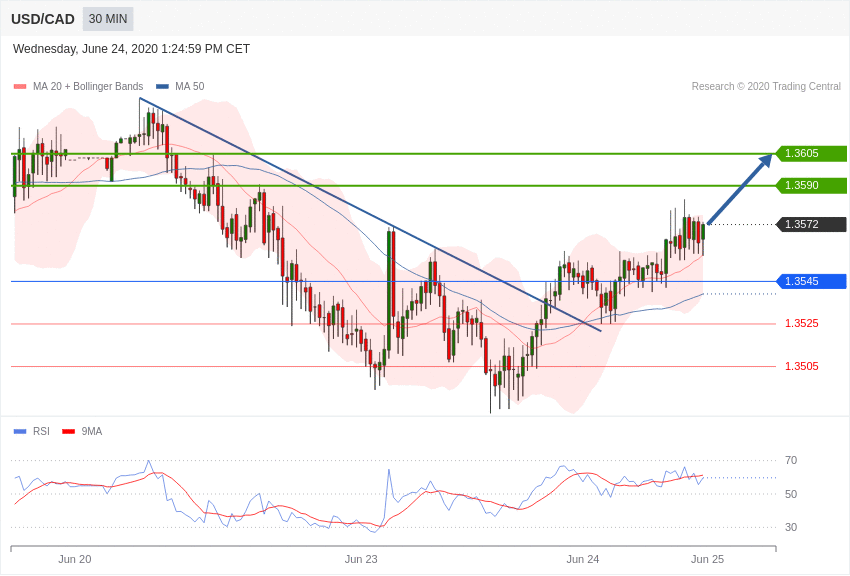Click the pink MA 20 legend swatch

pyautogui.click(x=20, y=87)
